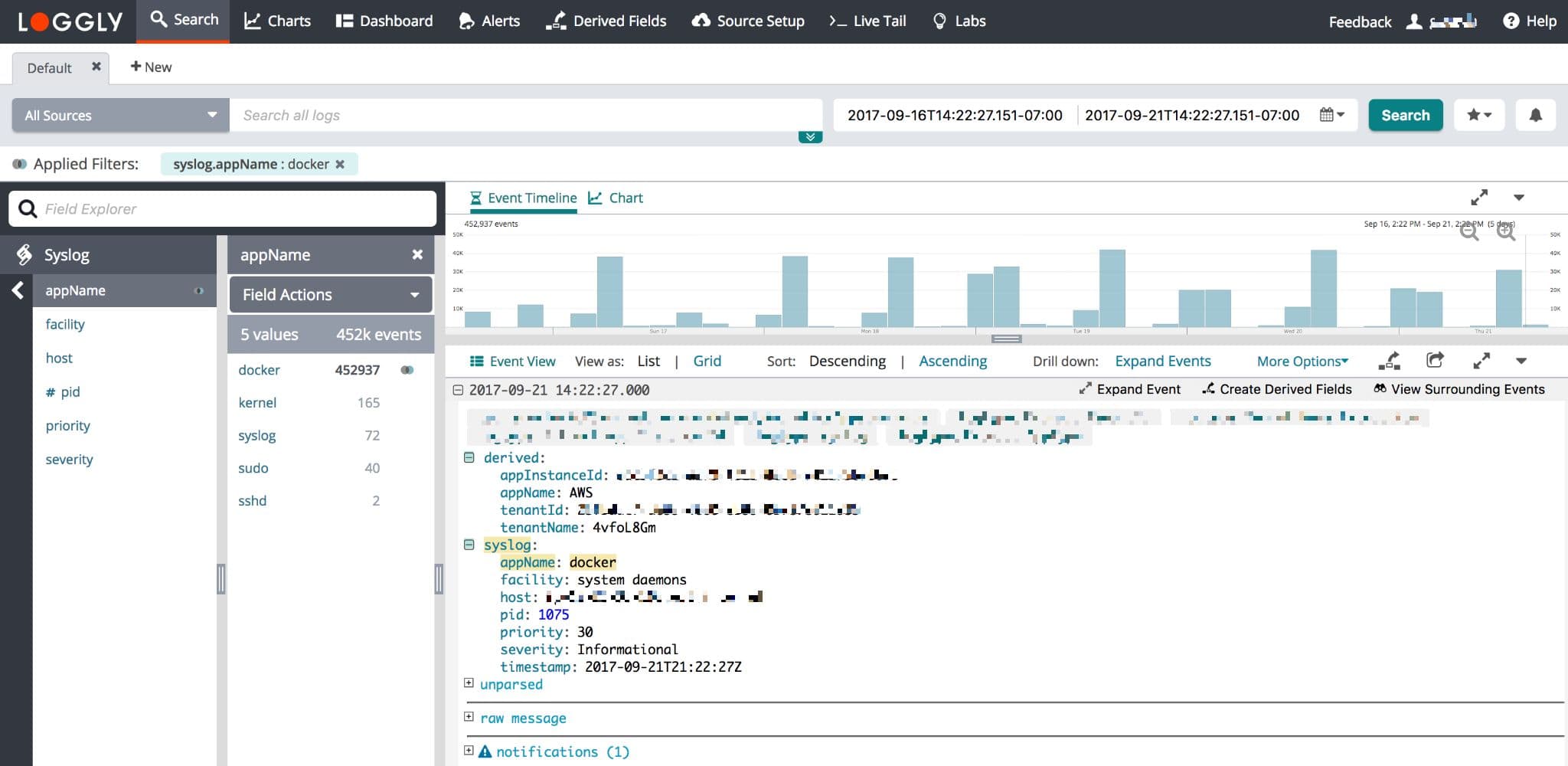Close the appName field panel
Viewport: 1568px width, 766px height.
[417, 254]
